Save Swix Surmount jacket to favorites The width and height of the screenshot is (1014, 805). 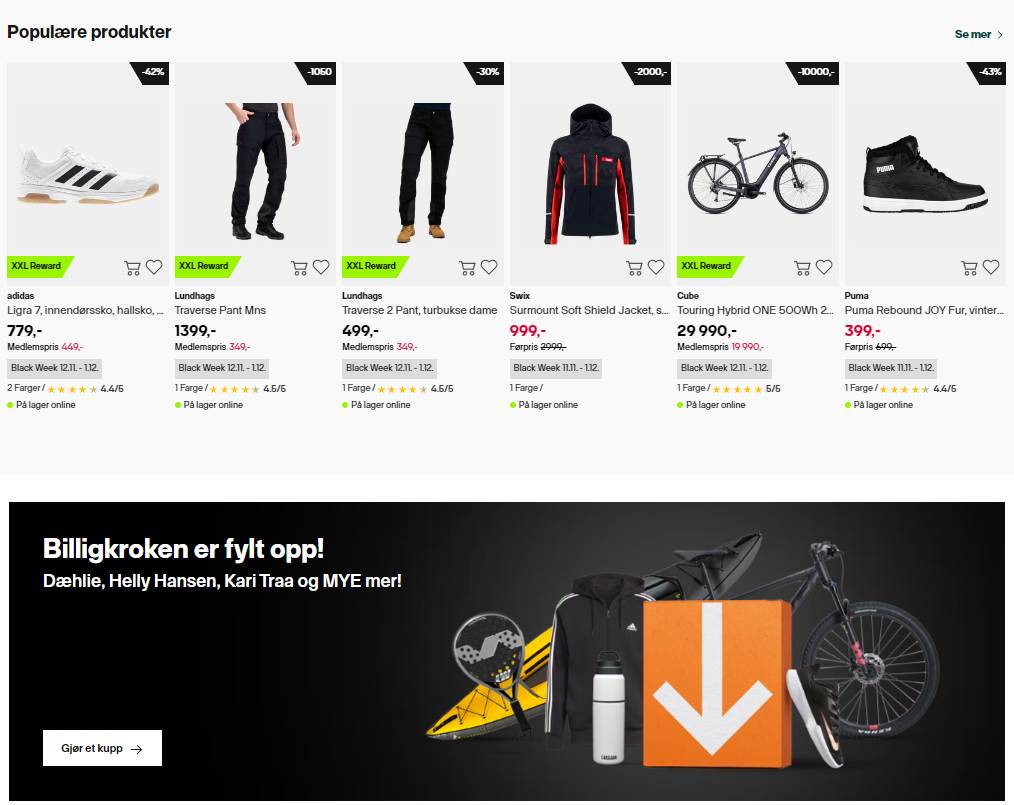tap(656, 267)
